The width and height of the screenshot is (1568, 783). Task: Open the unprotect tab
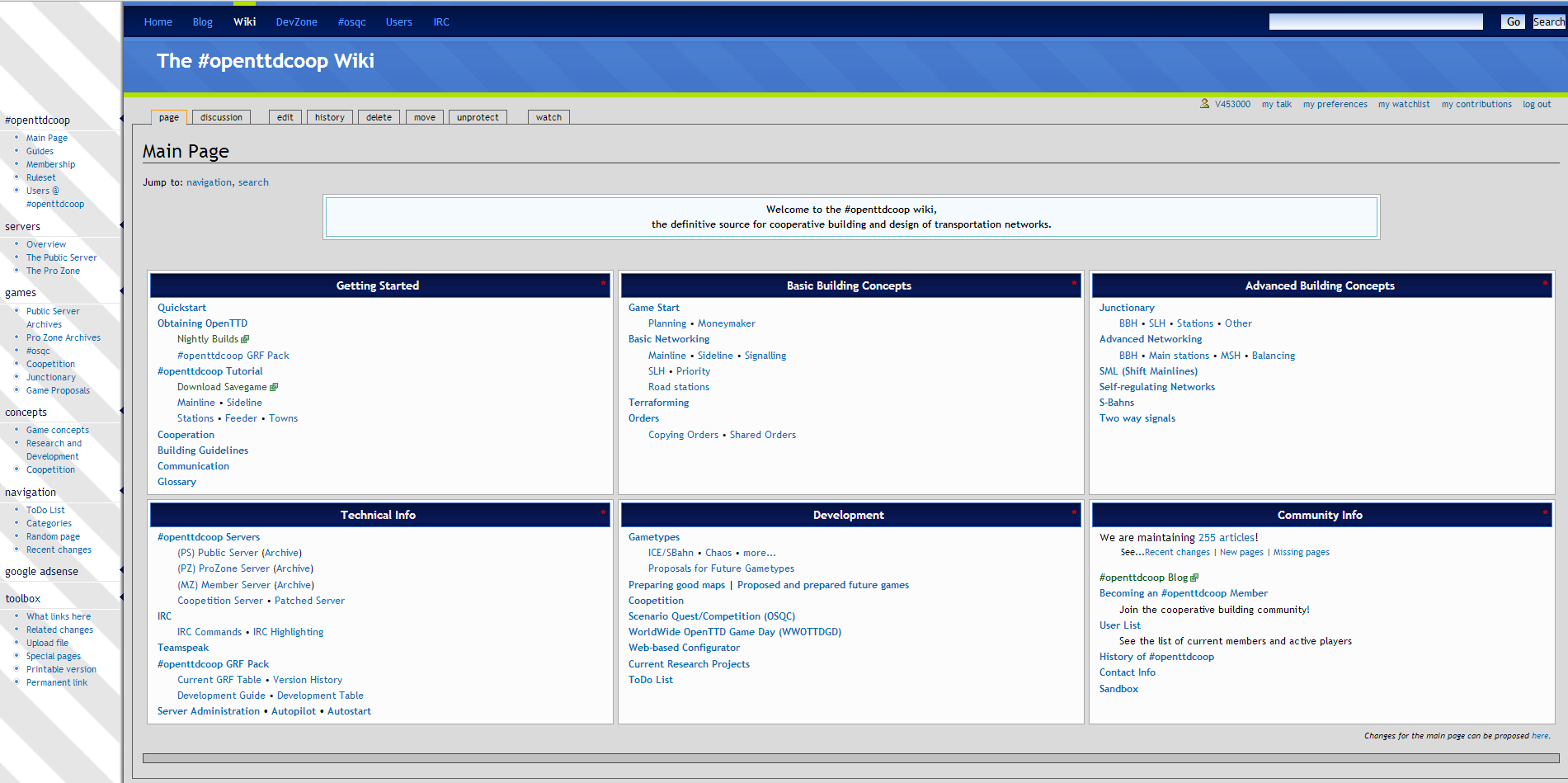coord(478,117)
